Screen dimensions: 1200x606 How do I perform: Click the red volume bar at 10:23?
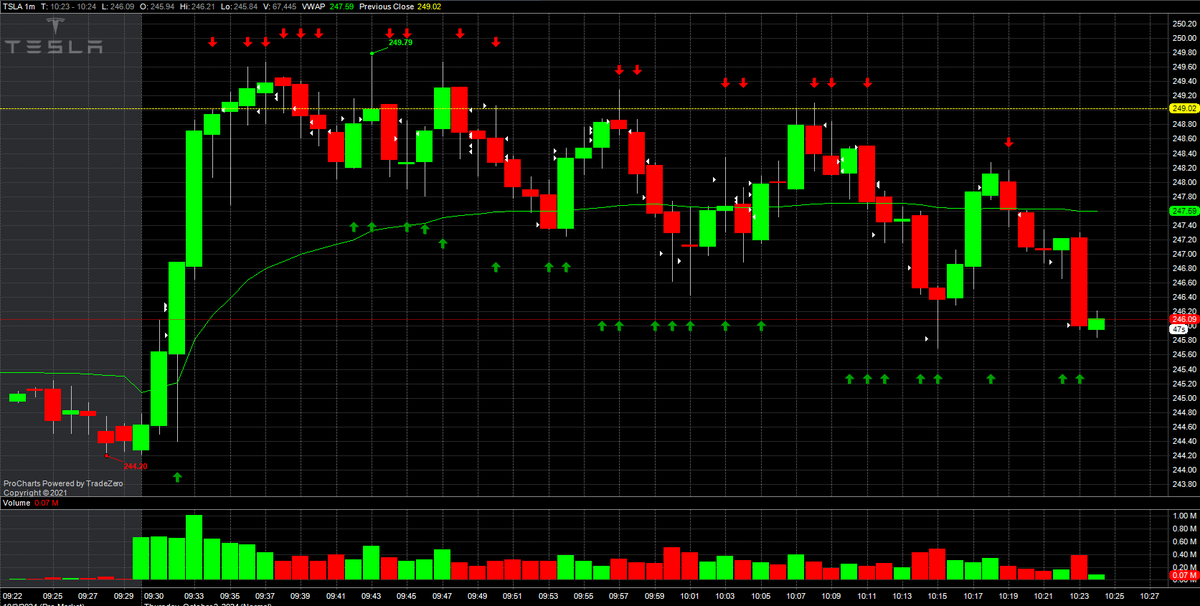coord(1079,568)
